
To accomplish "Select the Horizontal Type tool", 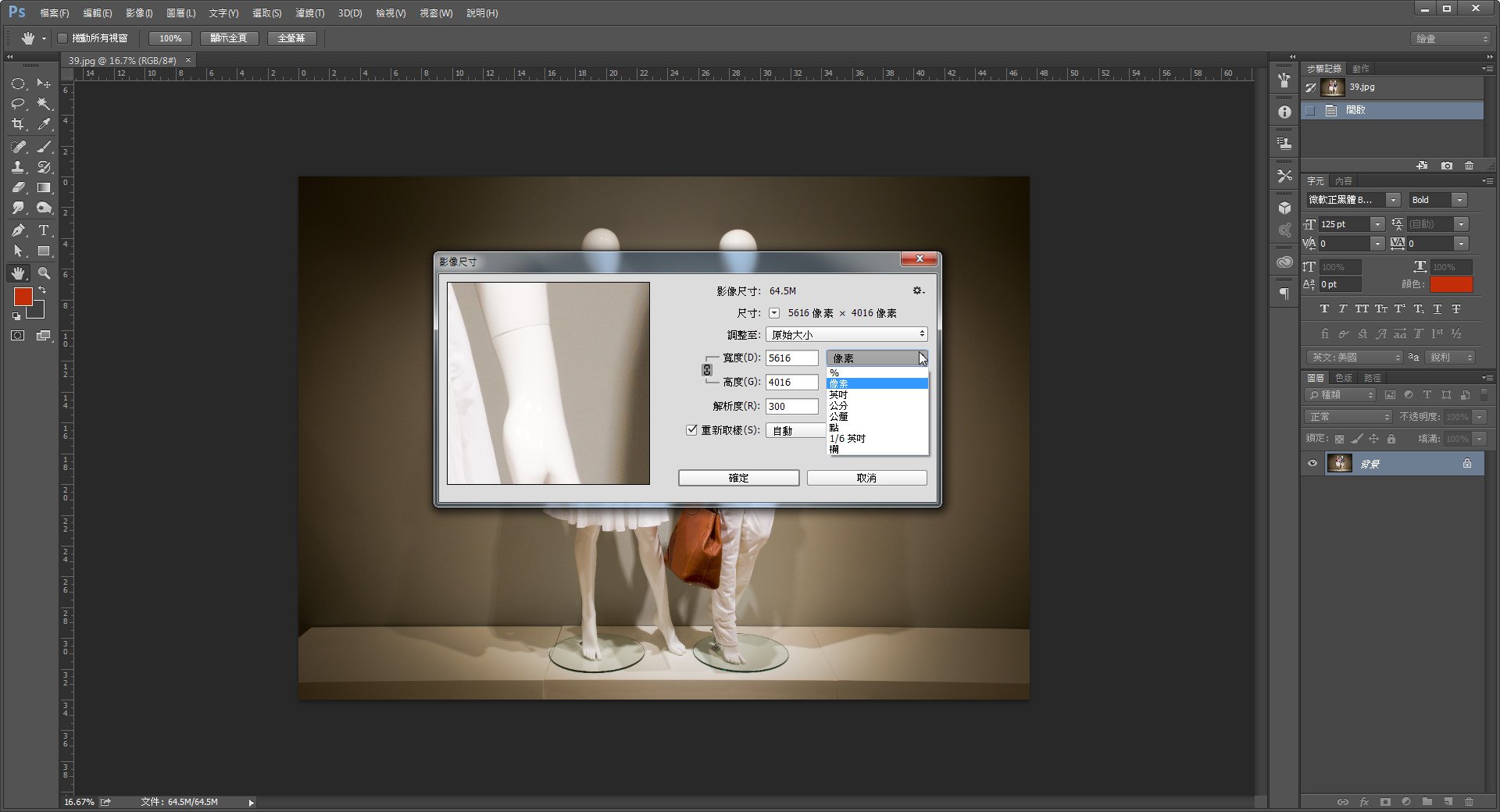I will coord(44,230).
